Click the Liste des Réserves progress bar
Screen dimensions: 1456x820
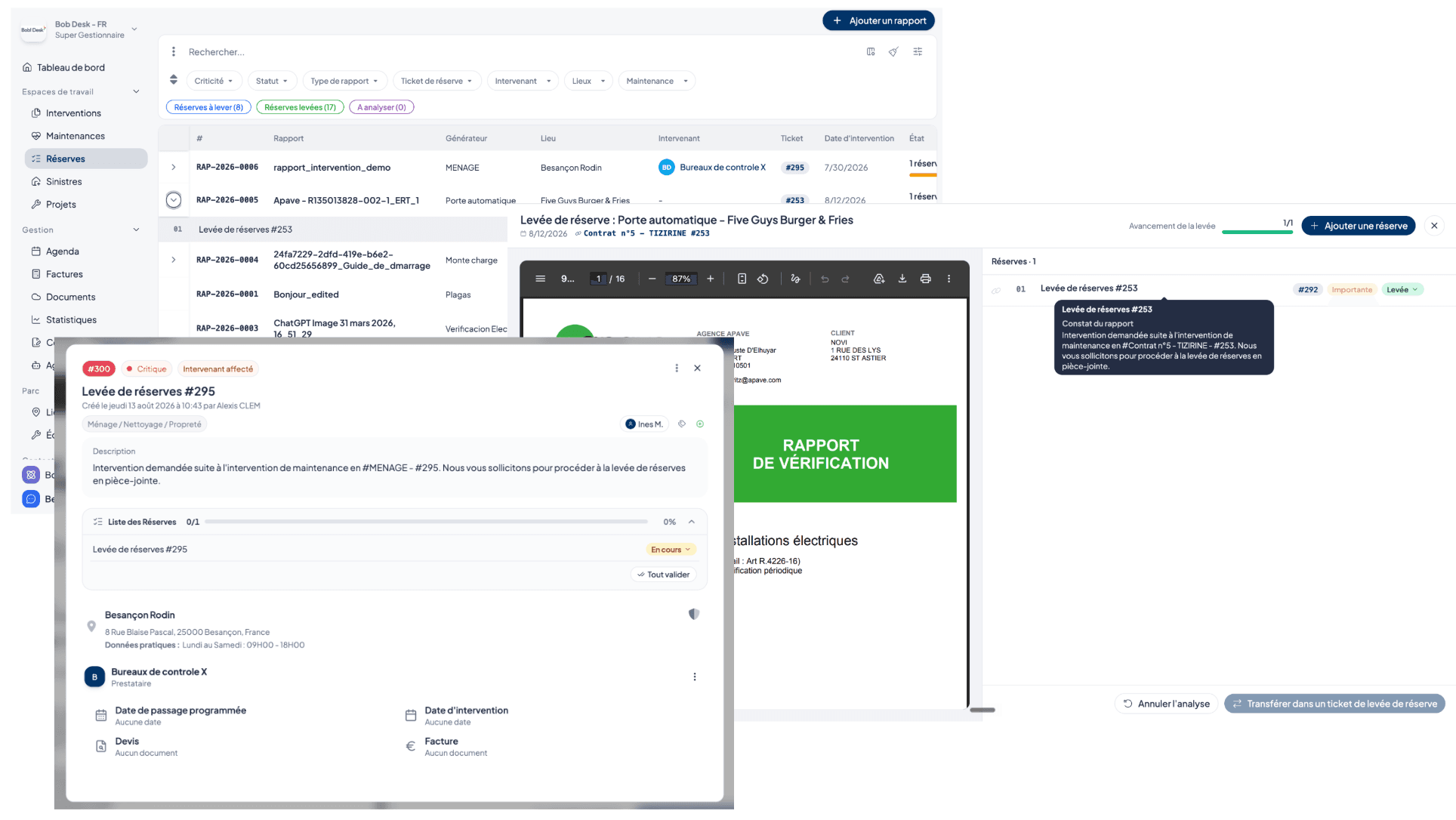[x=427, y=522]
